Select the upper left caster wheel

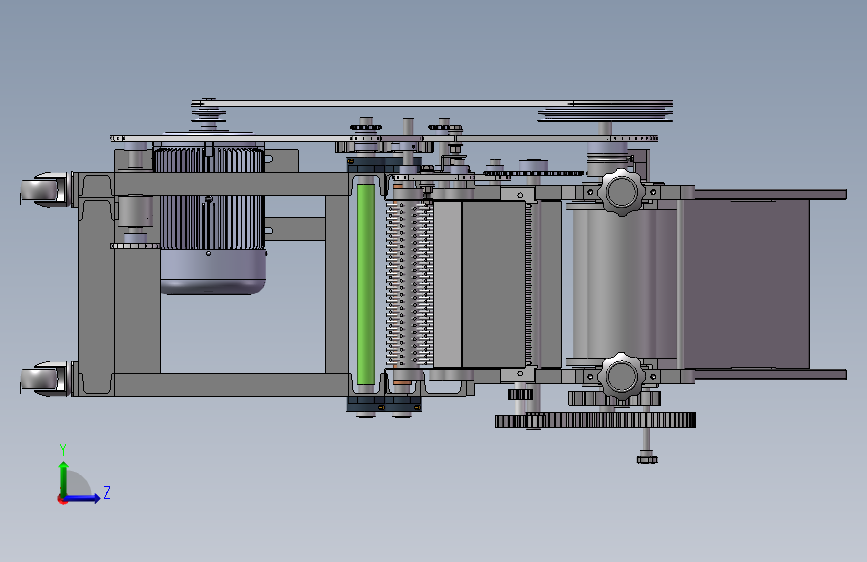coord(44,190)
